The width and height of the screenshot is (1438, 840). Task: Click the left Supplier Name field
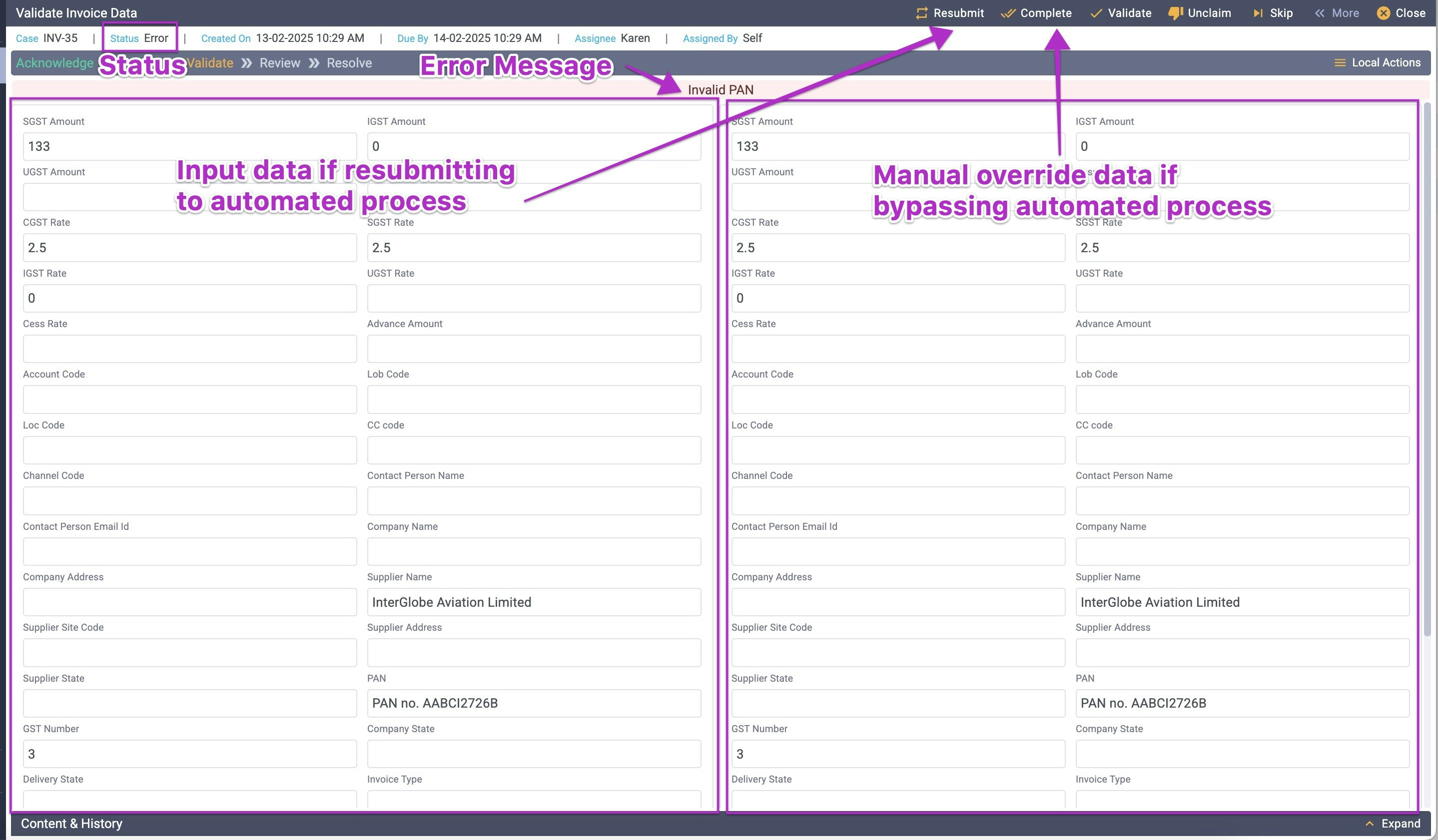[x=533, y=602]
